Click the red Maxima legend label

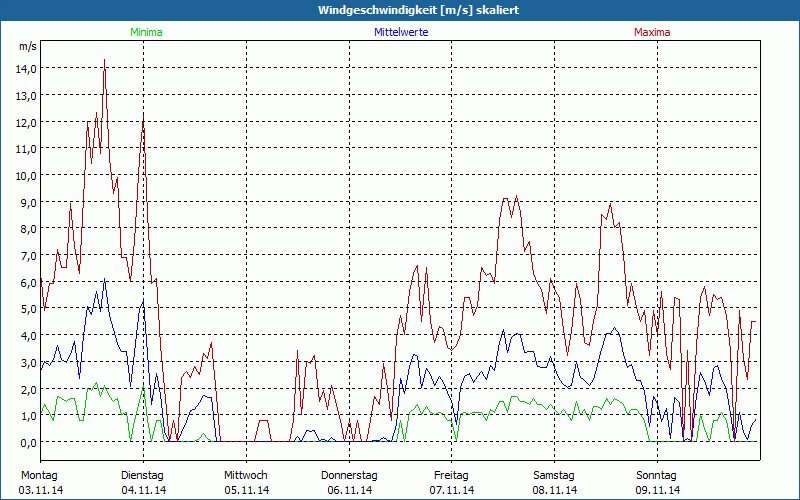pos(652,32)
